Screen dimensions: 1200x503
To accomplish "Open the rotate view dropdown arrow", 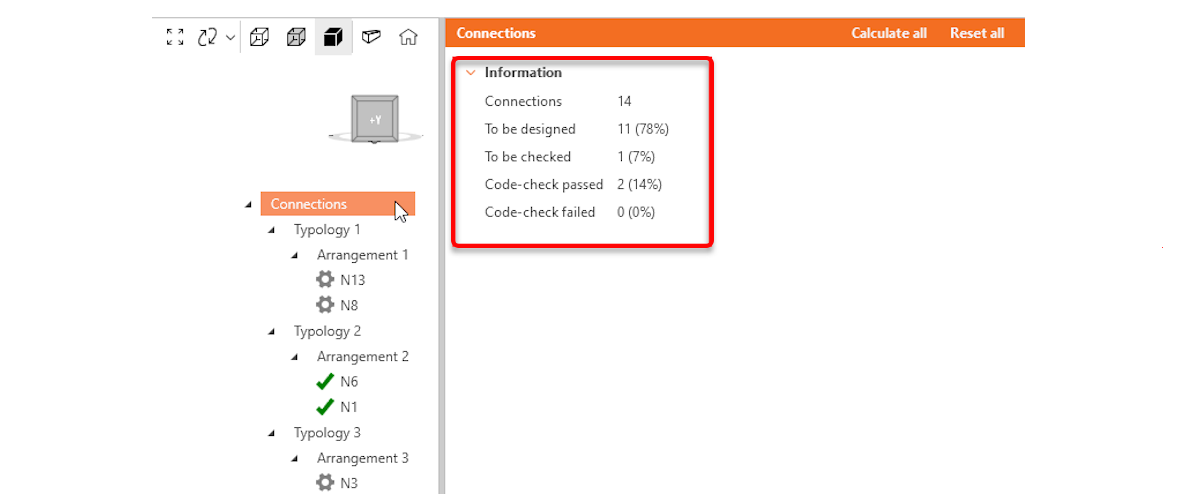I will point(230,38).
